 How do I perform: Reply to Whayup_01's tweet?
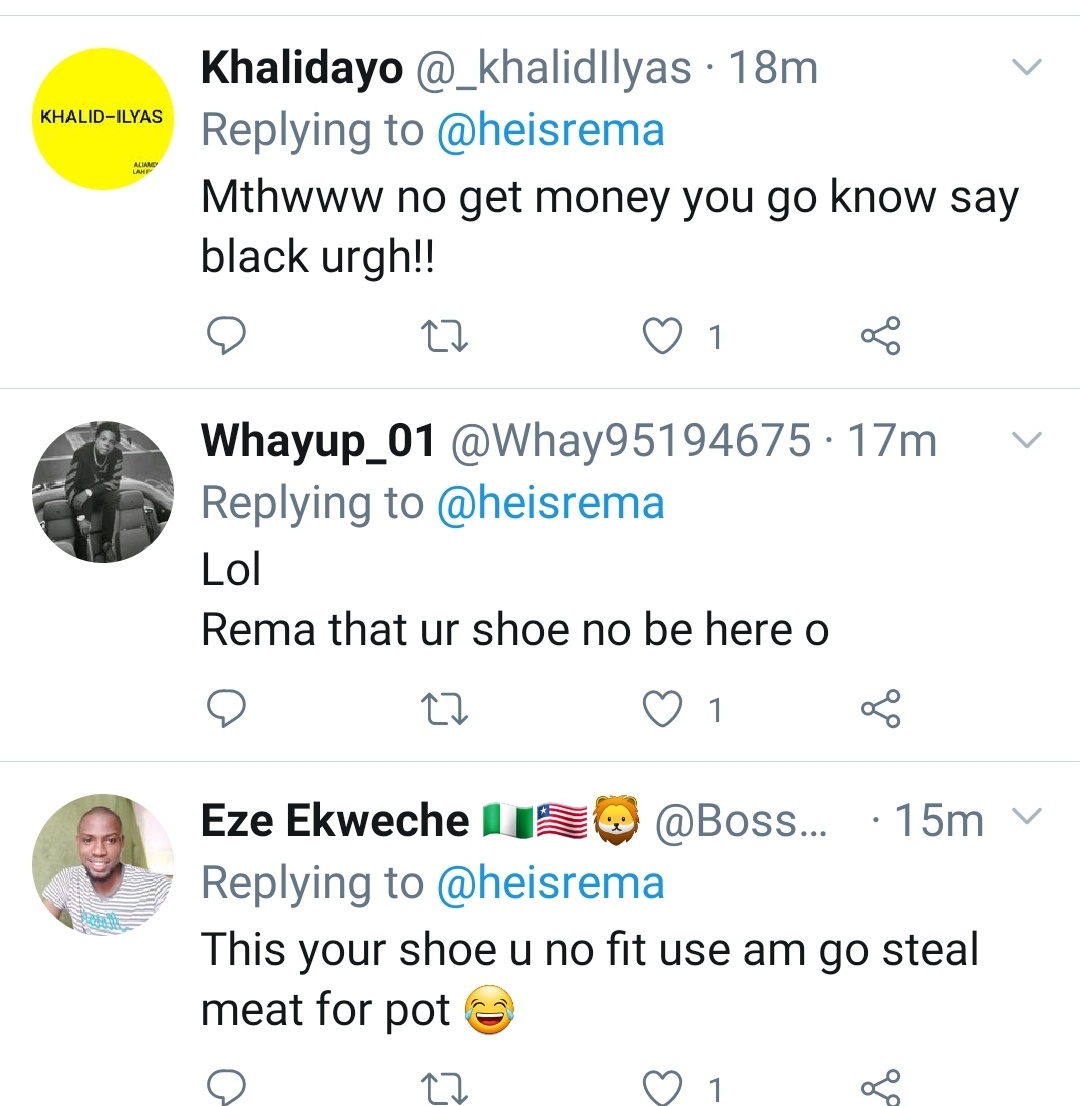click(x=226, y=709)
